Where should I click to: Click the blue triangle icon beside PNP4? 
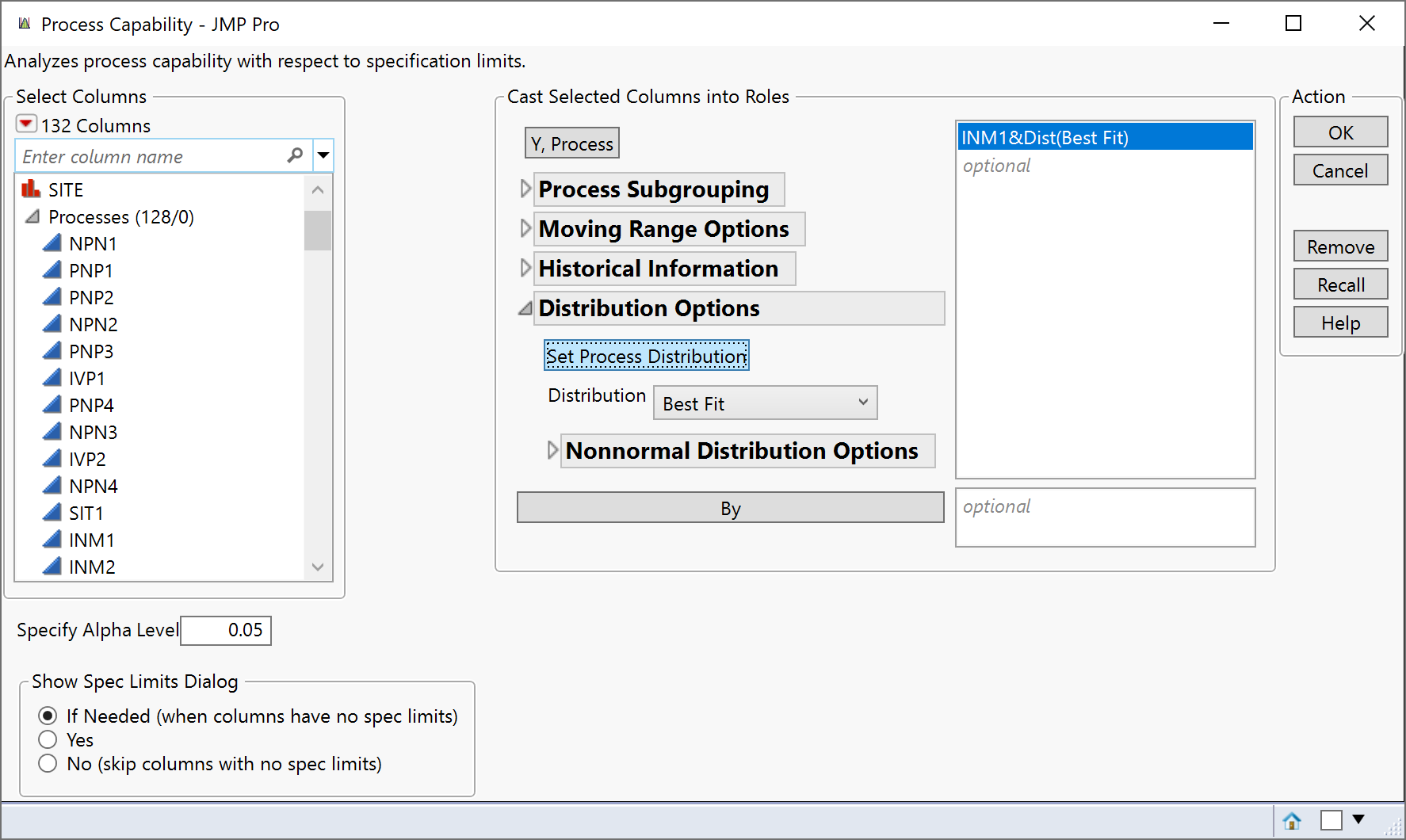click(x=52, y=404)
